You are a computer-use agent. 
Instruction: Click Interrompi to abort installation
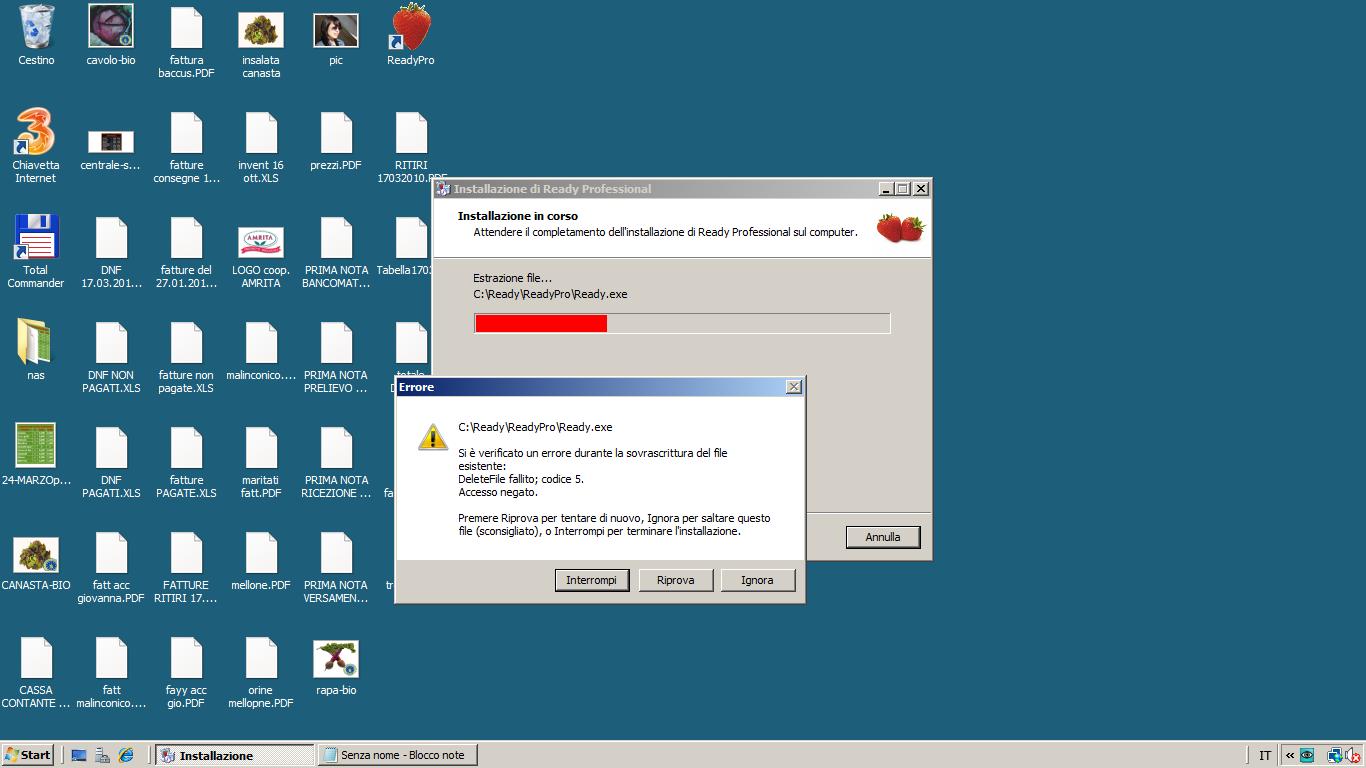point(592,580)
